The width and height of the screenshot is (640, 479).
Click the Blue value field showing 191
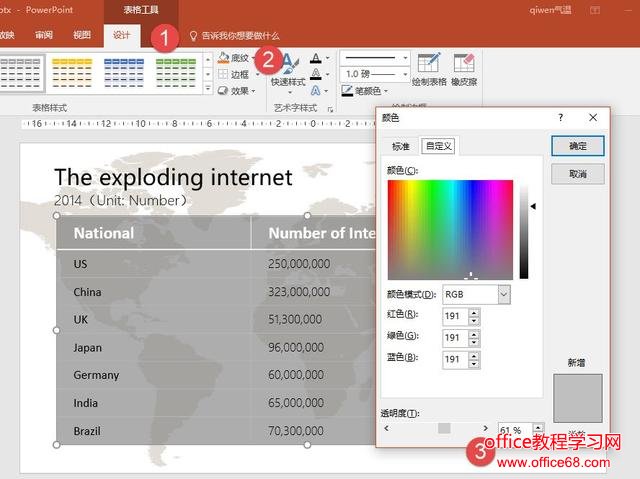(455, 359)
